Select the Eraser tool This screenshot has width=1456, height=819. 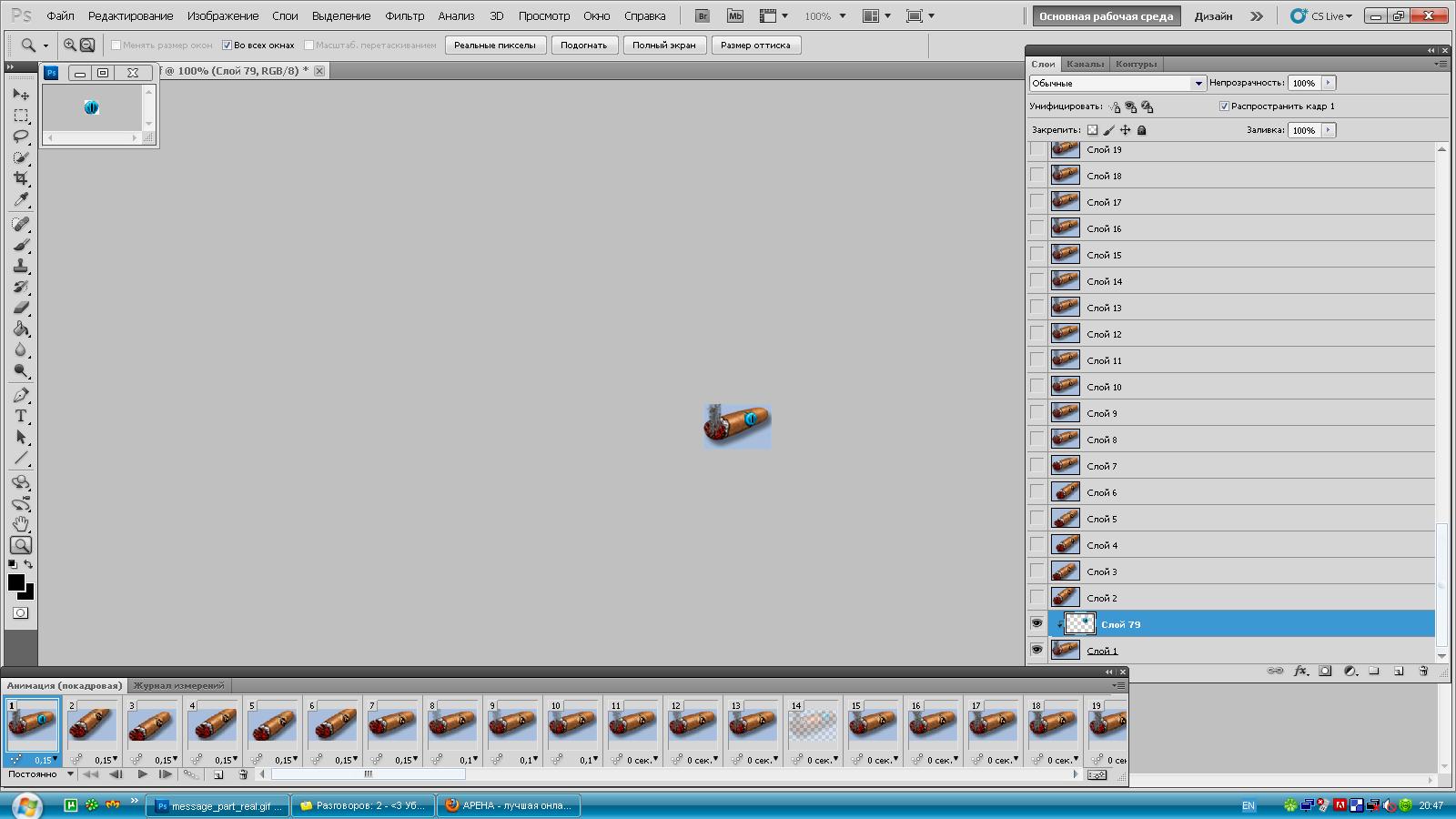point(21,308)
